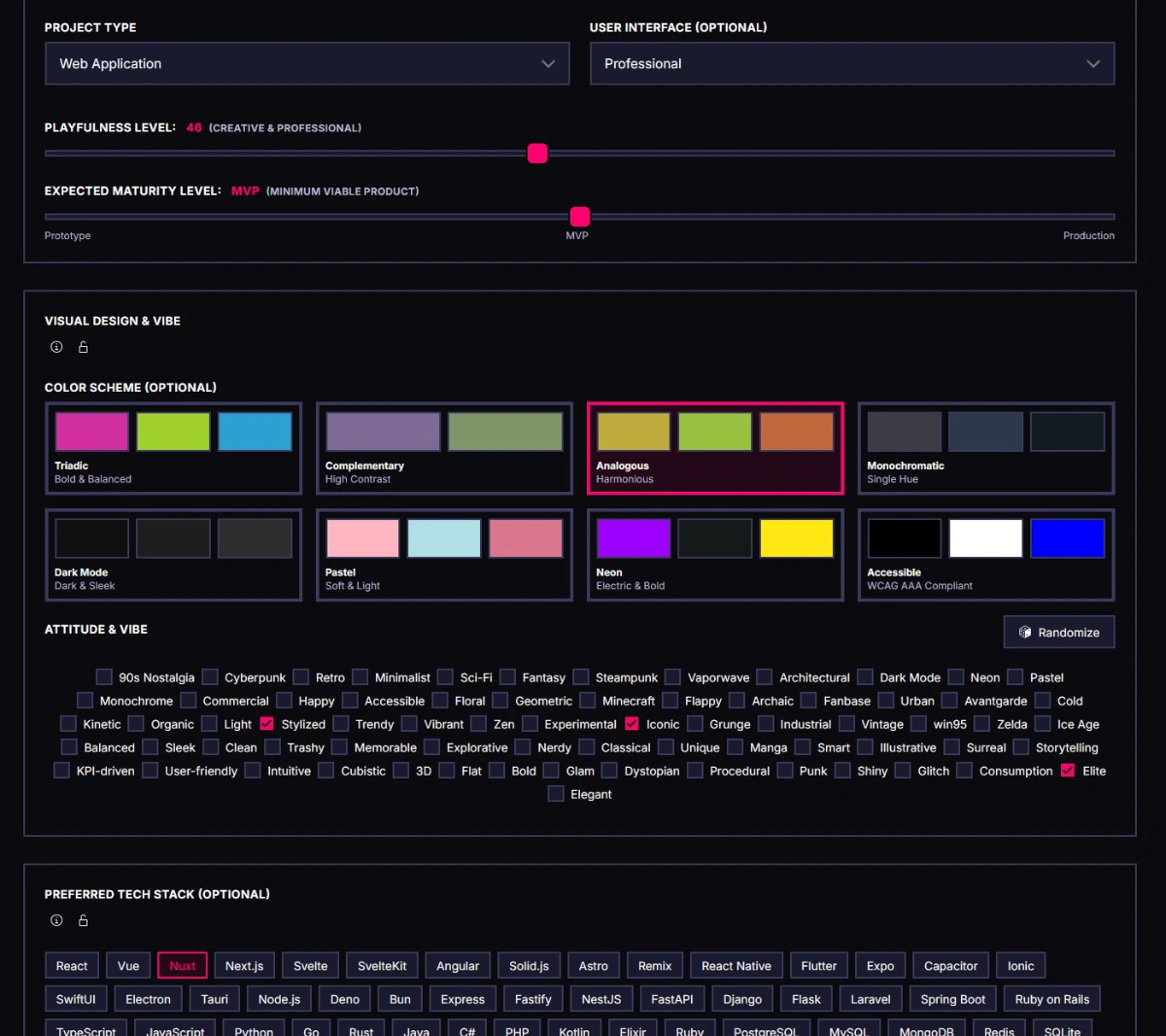The image size is (1166, 1036).
Task: Select the React tech stack option
Action: click(x=72, y=966)
